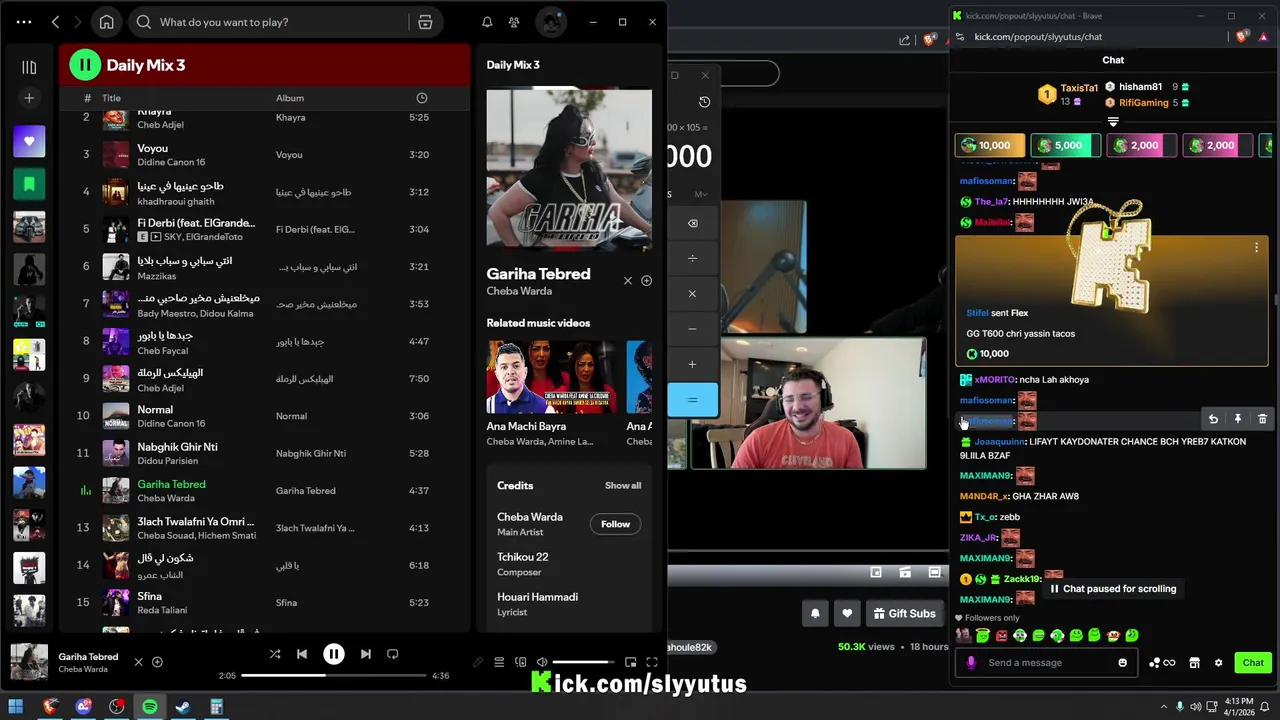Open Calculator memory M dropdown
The height and width of the screenshot is (720, 1280).
[701, 194]
